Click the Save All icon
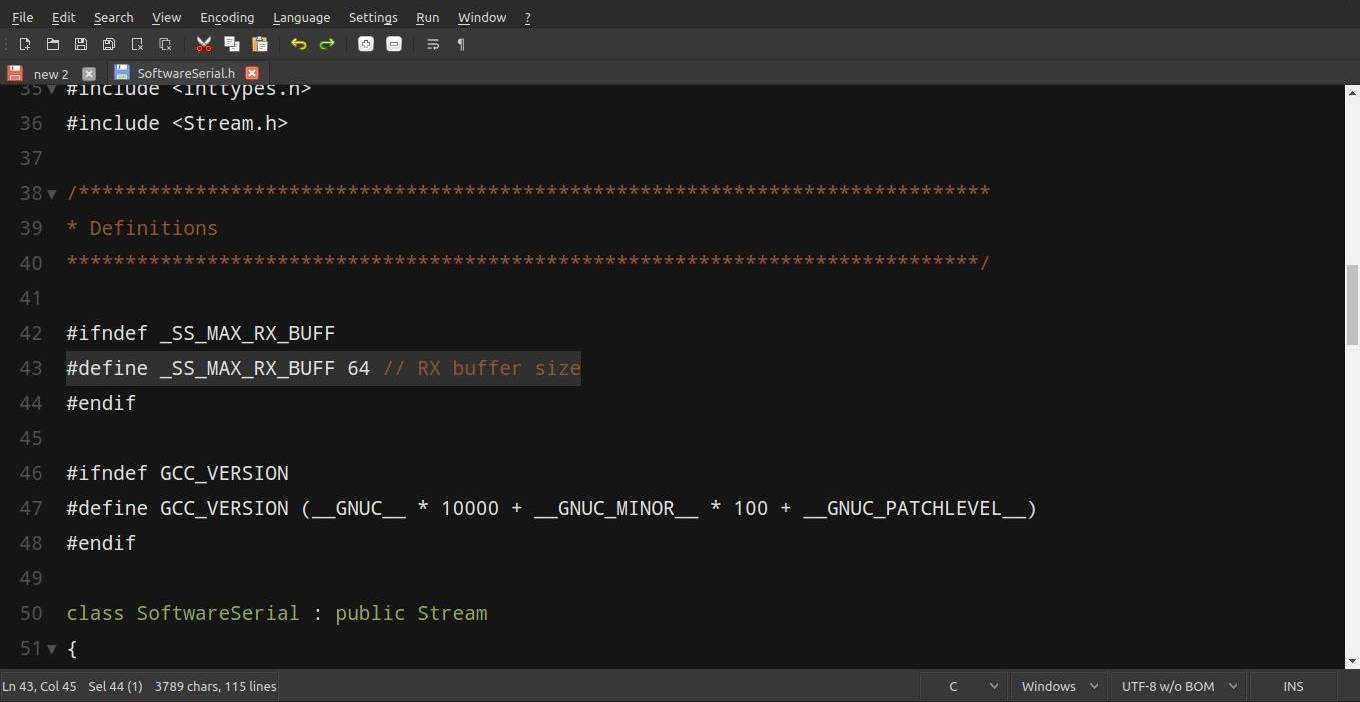 109,44
